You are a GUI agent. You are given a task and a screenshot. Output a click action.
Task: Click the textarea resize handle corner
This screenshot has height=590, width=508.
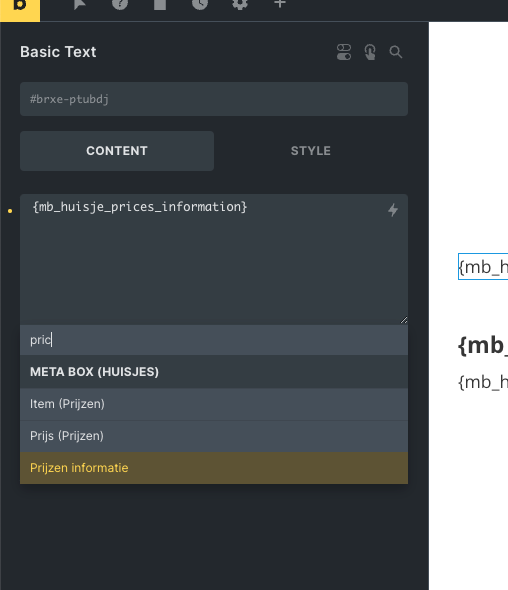[404, 320]
